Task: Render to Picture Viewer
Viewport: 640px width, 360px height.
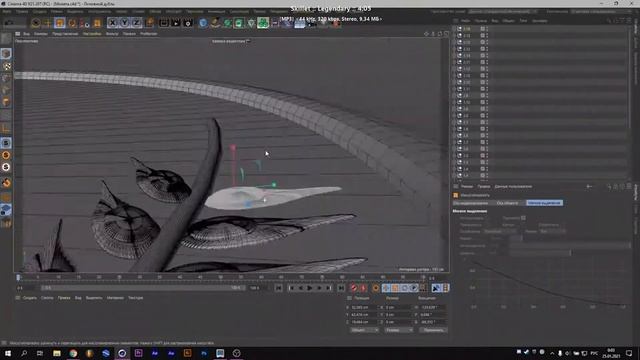Action: (x=176, y=23)
